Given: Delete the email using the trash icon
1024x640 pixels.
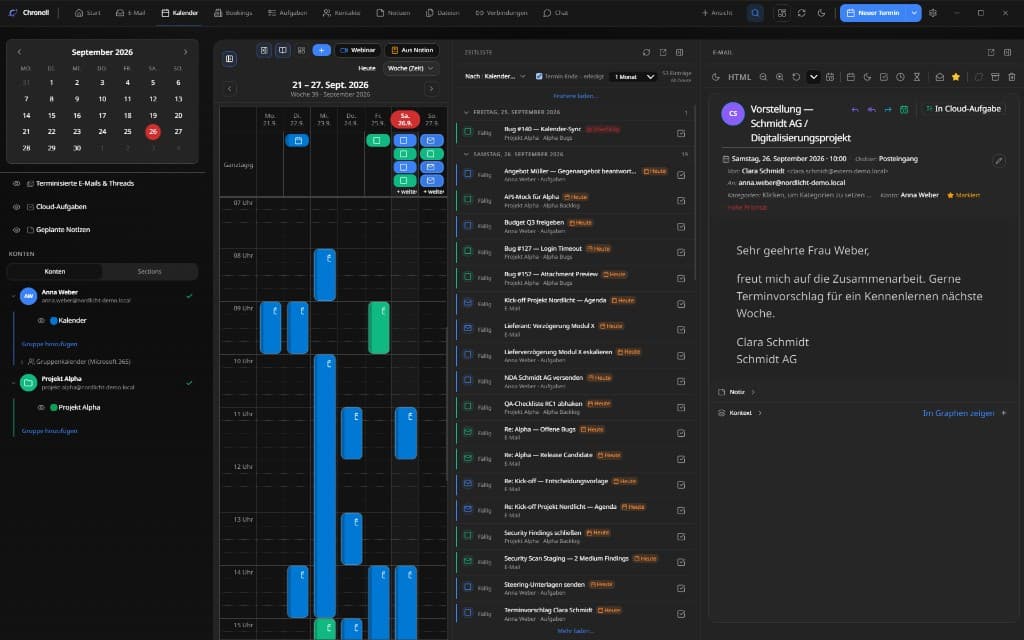Looking at the screenshot, I should tap(1011, 77).
